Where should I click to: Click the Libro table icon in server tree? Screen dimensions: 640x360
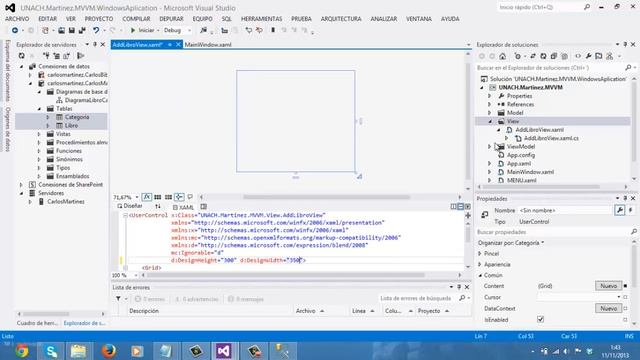[60, 125]
